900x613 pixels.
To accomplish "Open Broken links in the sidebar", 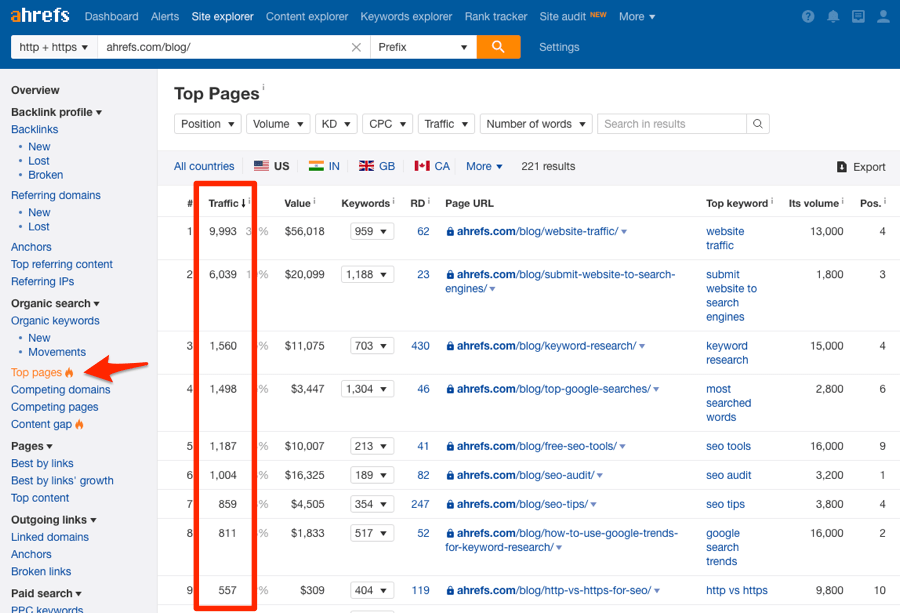I will click(x=41, y=572).
